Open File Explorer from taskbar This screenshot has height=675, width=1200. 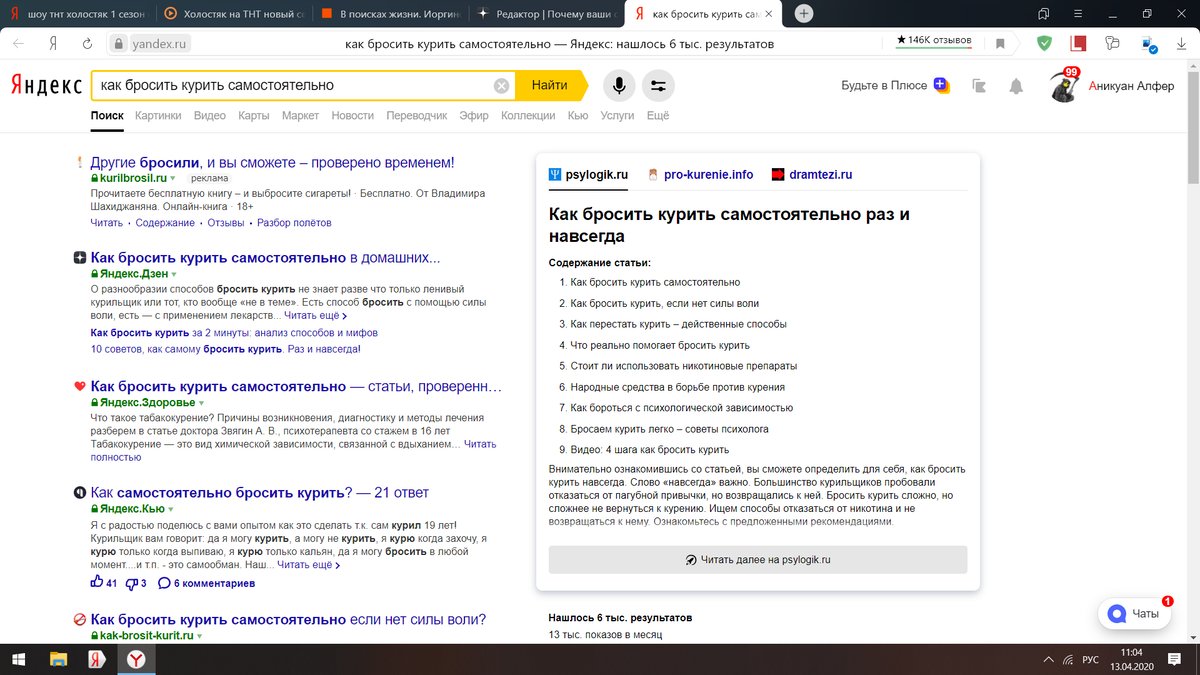point(58,659)
